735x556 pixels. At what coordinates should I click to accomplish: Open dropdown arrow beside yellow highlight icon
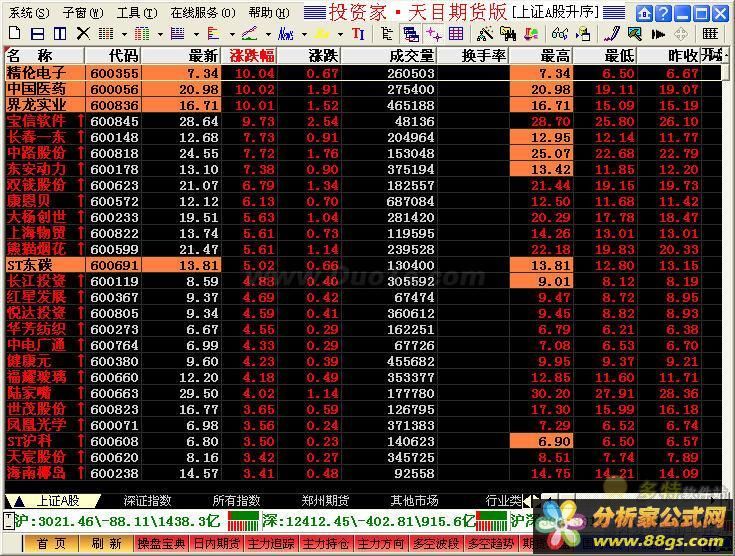(x=340, y=34)
